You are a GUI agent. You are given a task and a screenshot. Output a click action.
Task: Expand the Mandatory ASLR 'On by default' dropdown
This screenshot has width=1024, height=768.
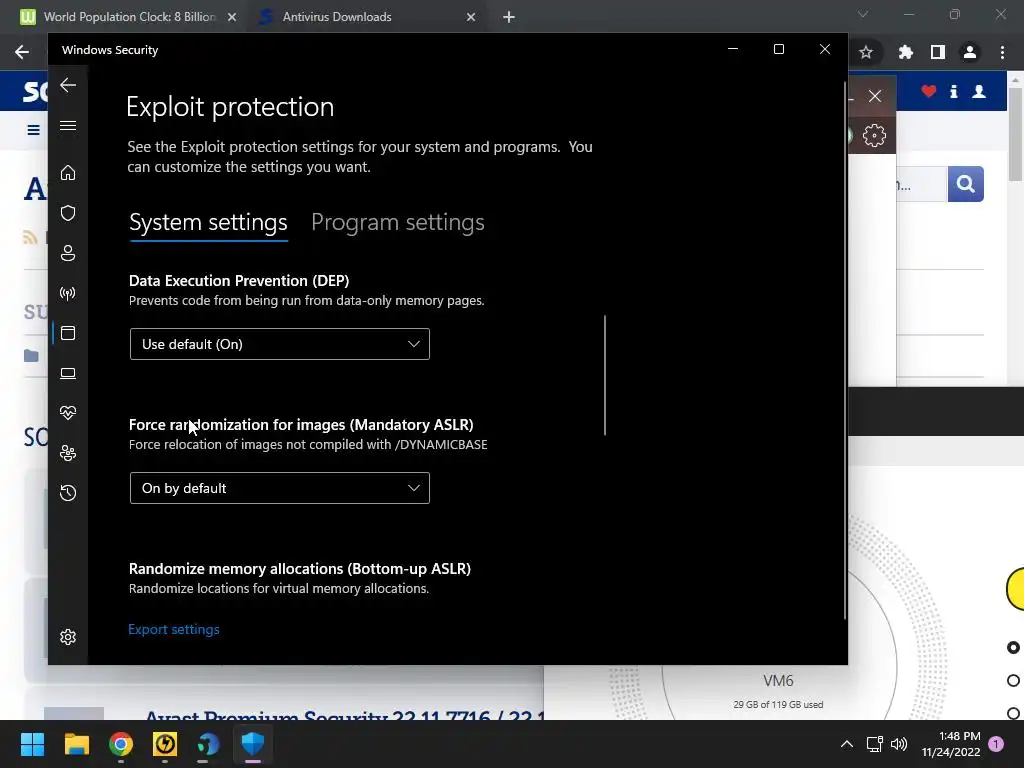[280, 488]
